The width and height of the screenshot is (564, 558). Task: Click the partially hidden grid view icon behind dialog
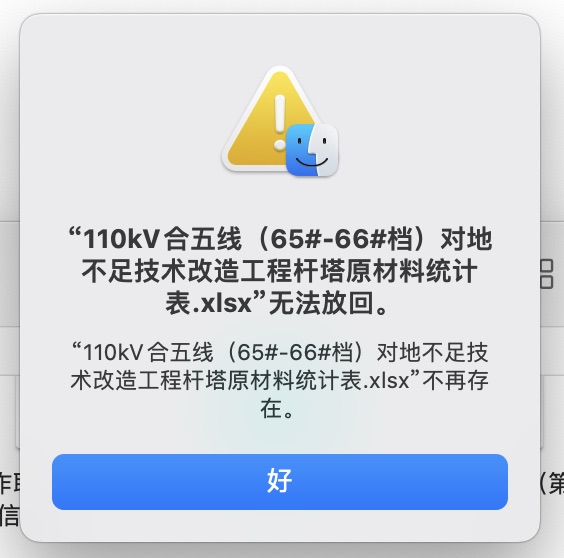tap(546, 274)
